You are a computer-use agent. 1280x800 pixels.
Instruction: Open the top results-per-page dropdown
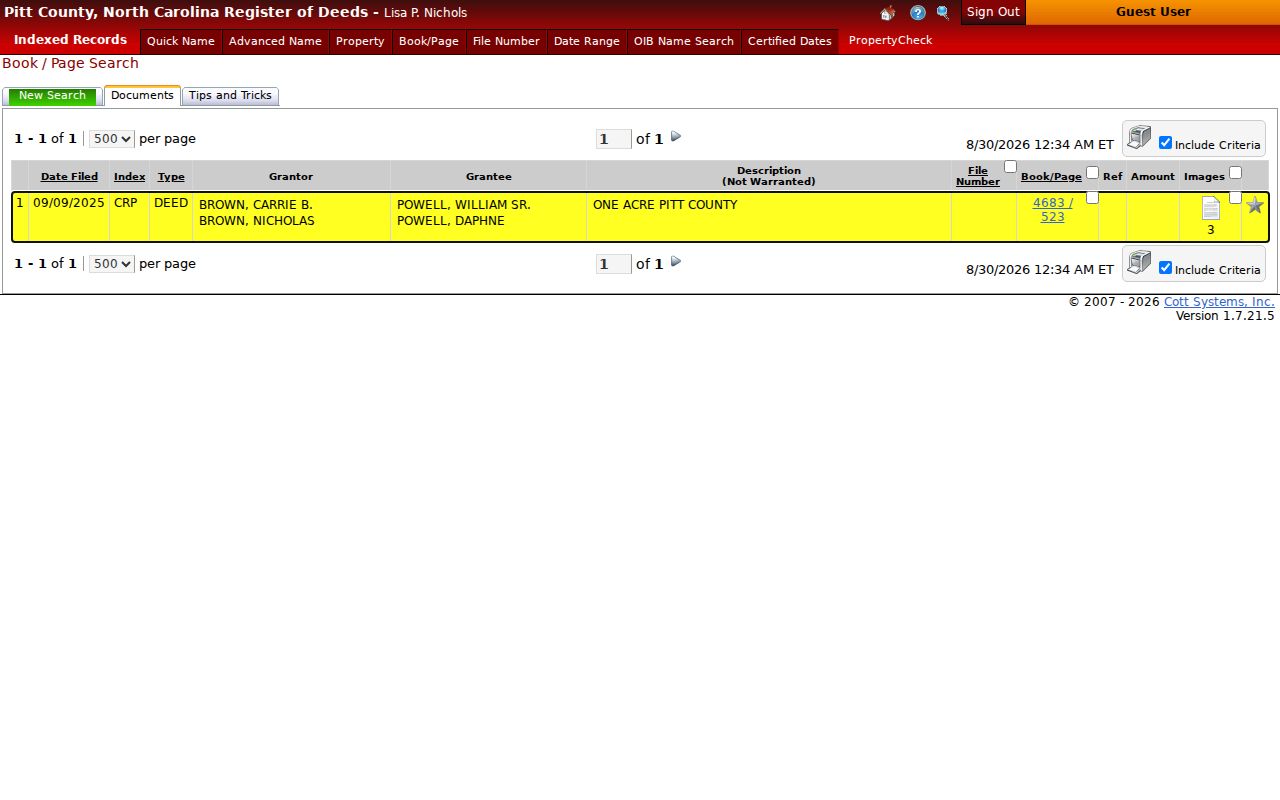click(x=112, y=139)
